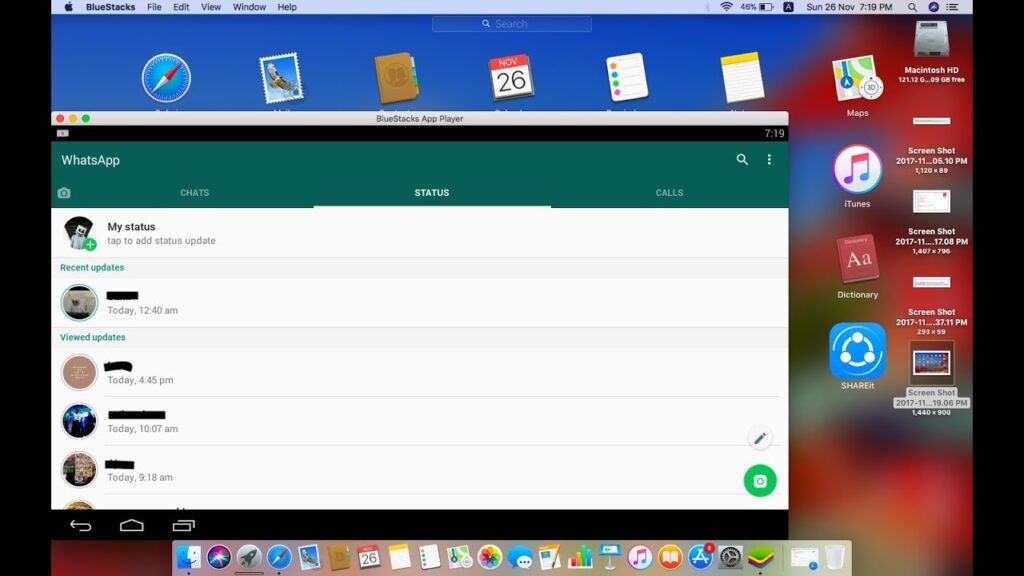The height and width of the screenshot is (576, 1024).
Task: Open Maps from the desktop
Action: 857,78
